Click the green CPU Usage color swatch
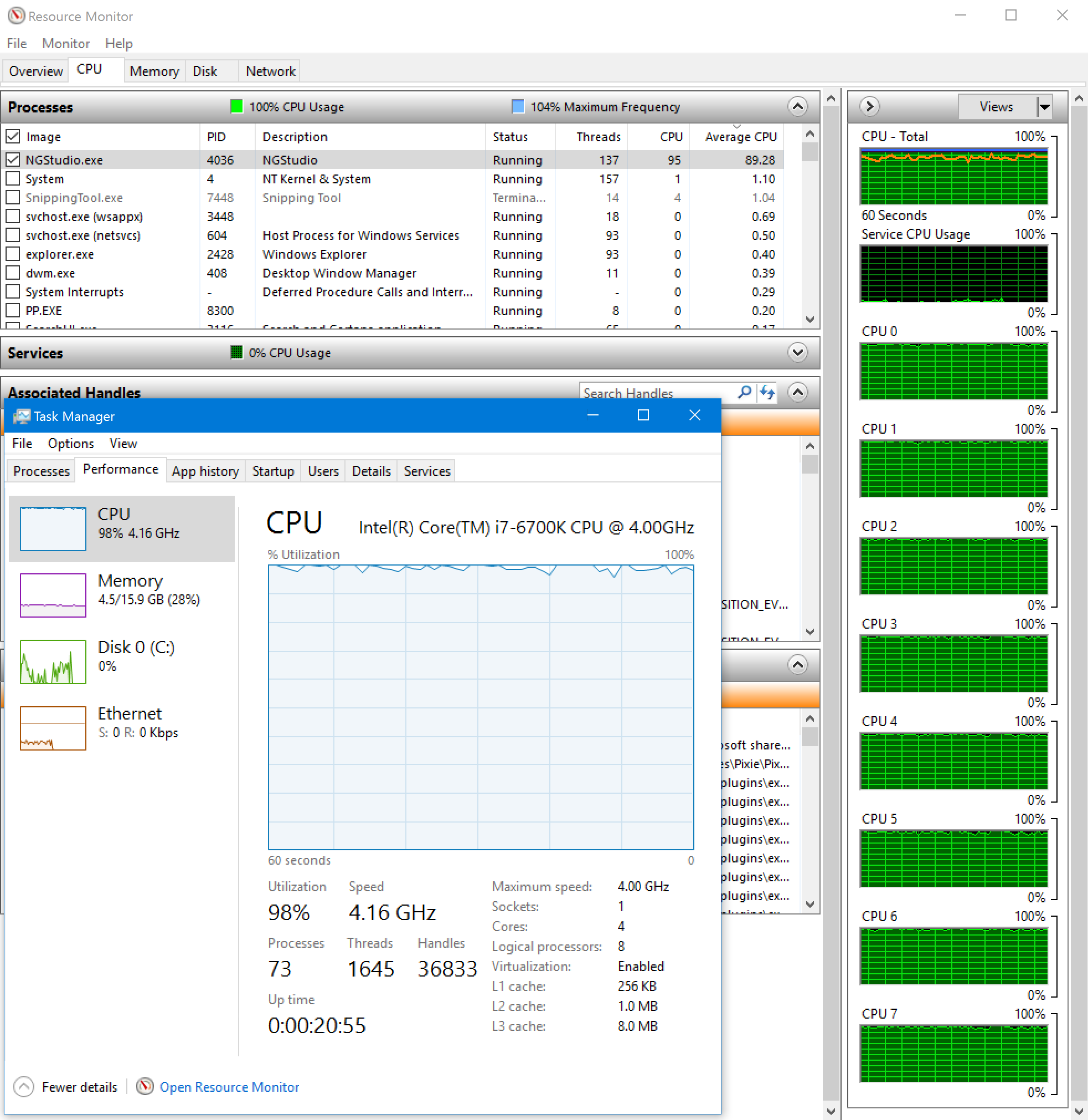The height and width of the screenshot is (1120, 1088). coord(236,106)
